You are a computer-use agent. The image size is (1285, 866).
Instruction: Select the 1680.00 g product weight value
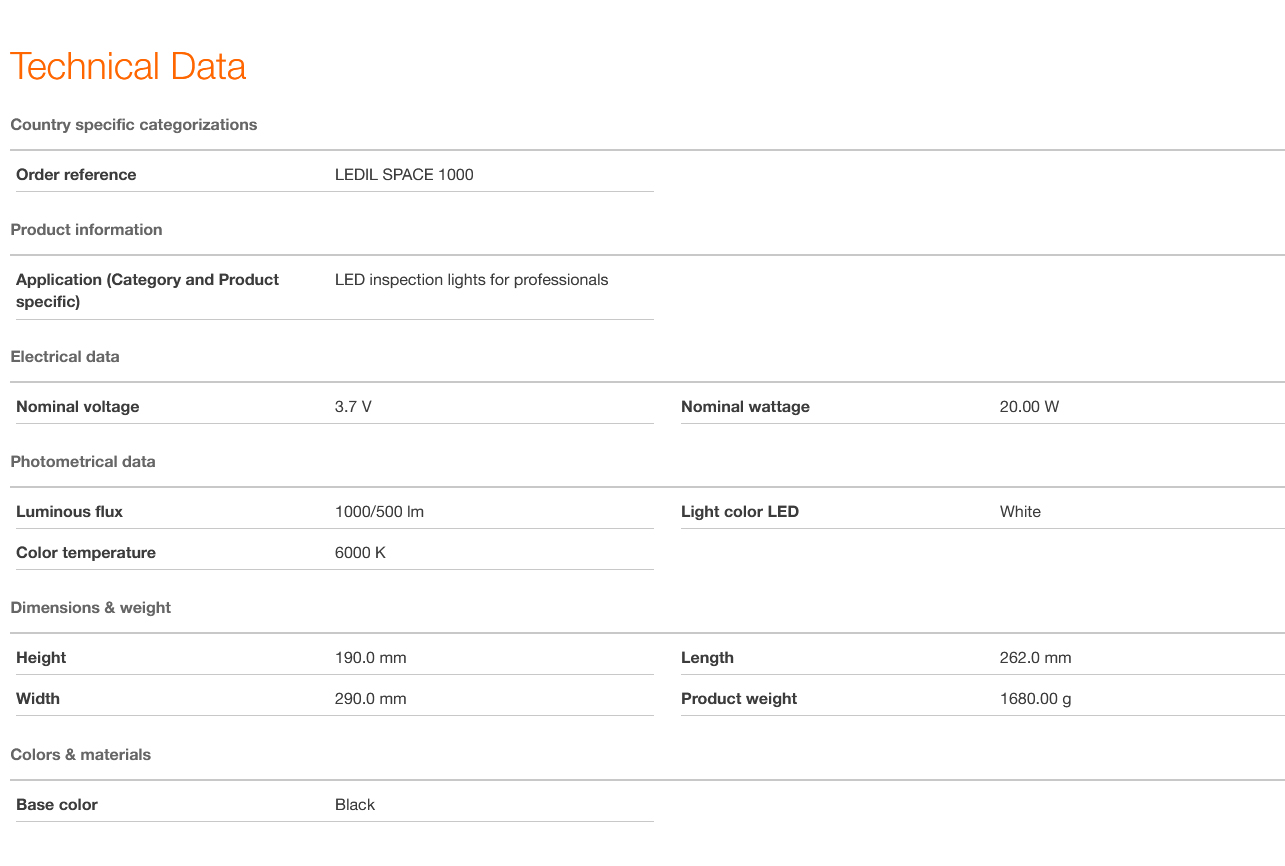coord(1035,699)
